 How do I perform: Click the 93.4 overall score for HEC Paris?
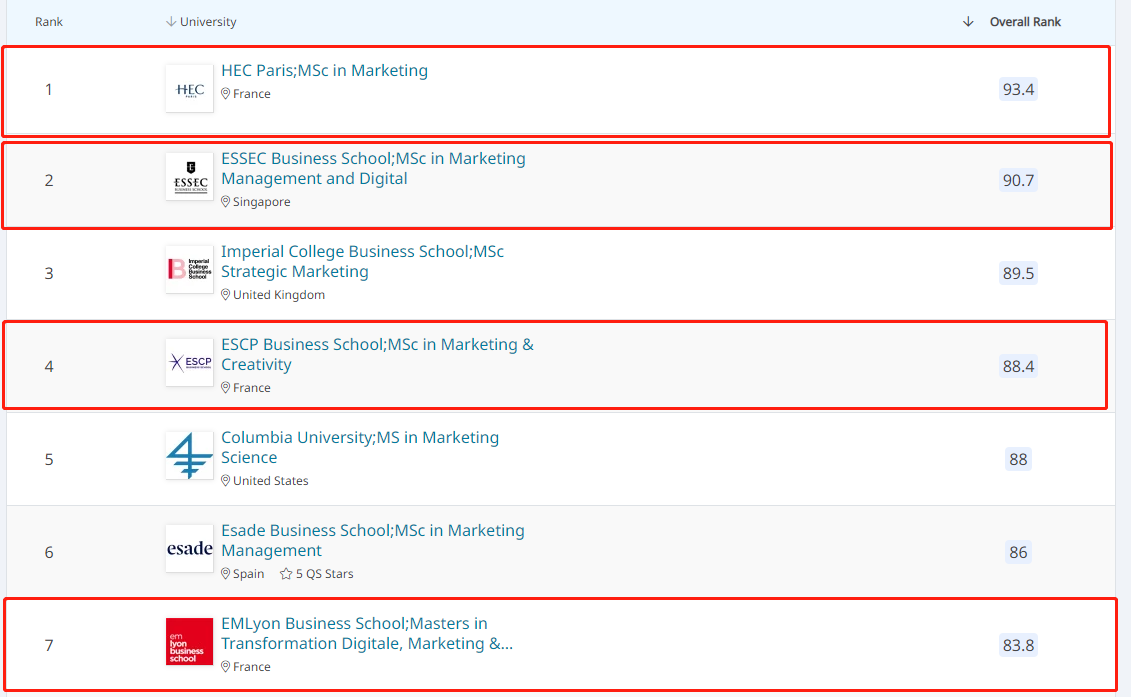coord(1018,89)
